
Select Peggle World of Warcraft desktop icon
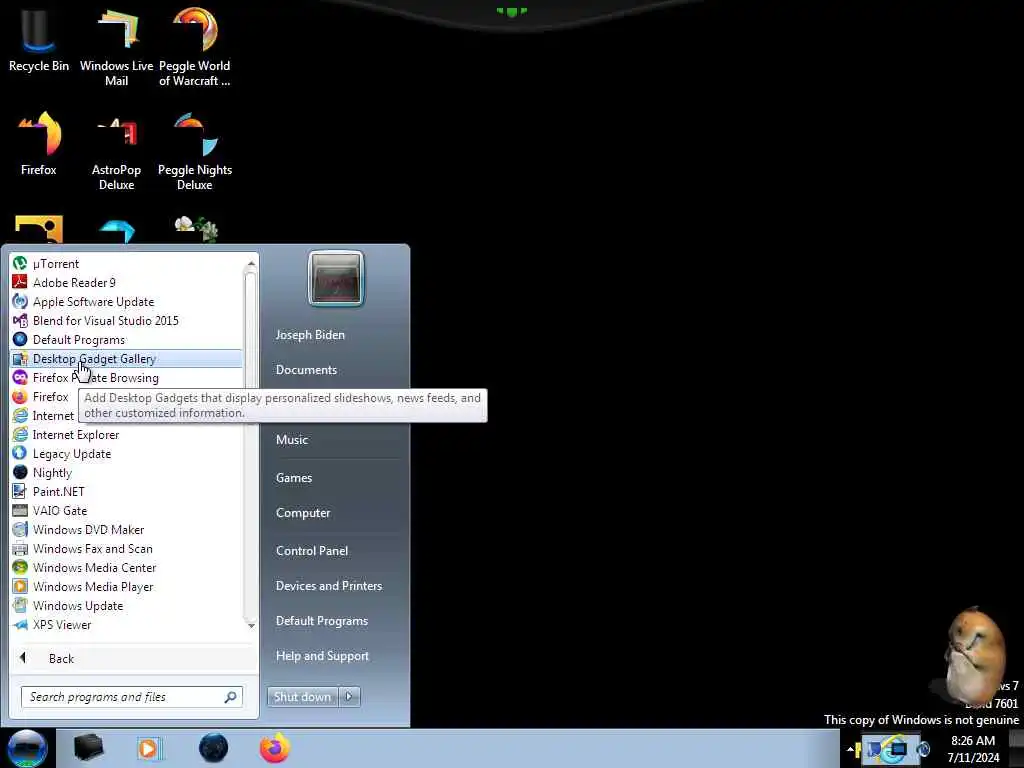(x=195, y=47)
